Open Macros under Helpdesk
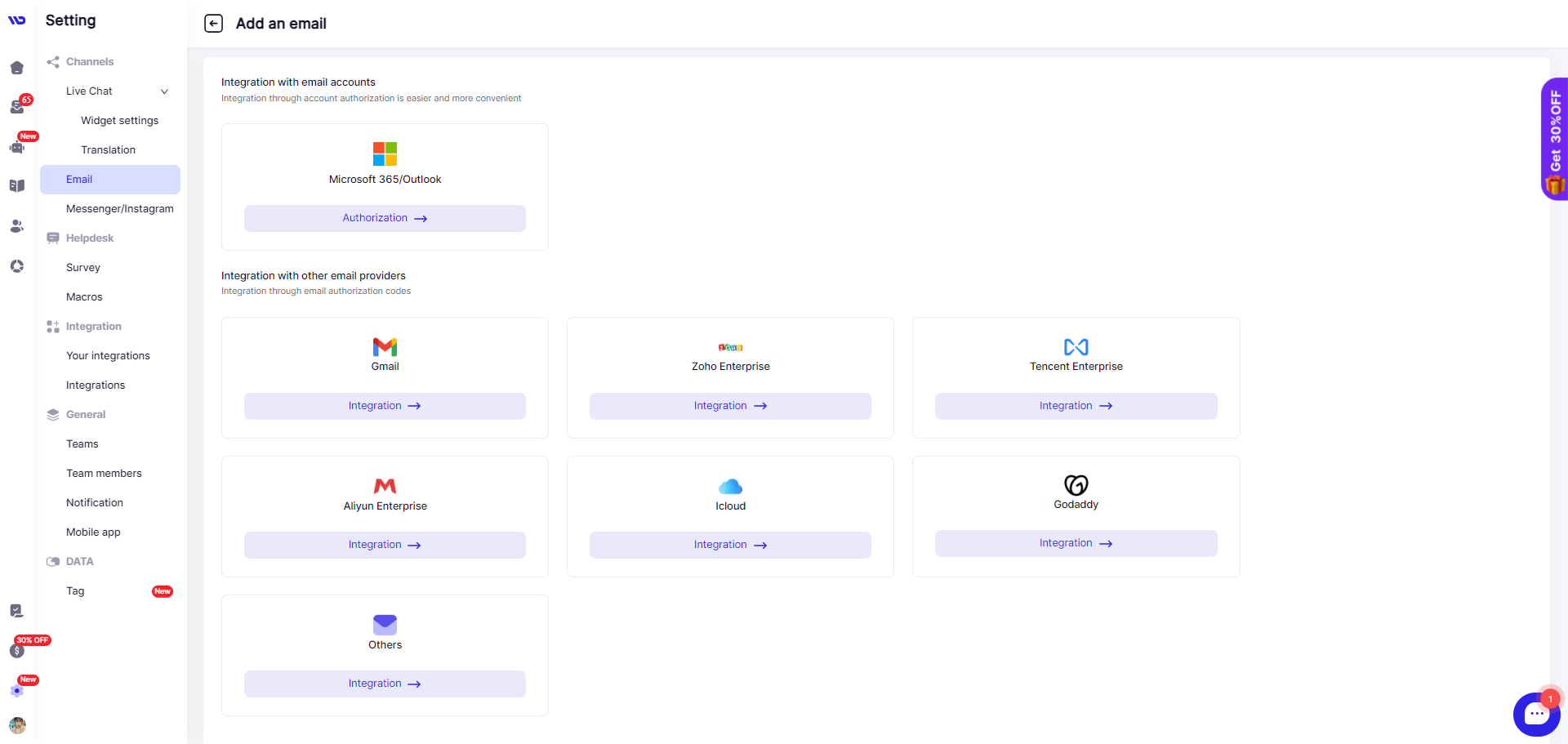Screen dimensions: 1568x744 [84, 297]
